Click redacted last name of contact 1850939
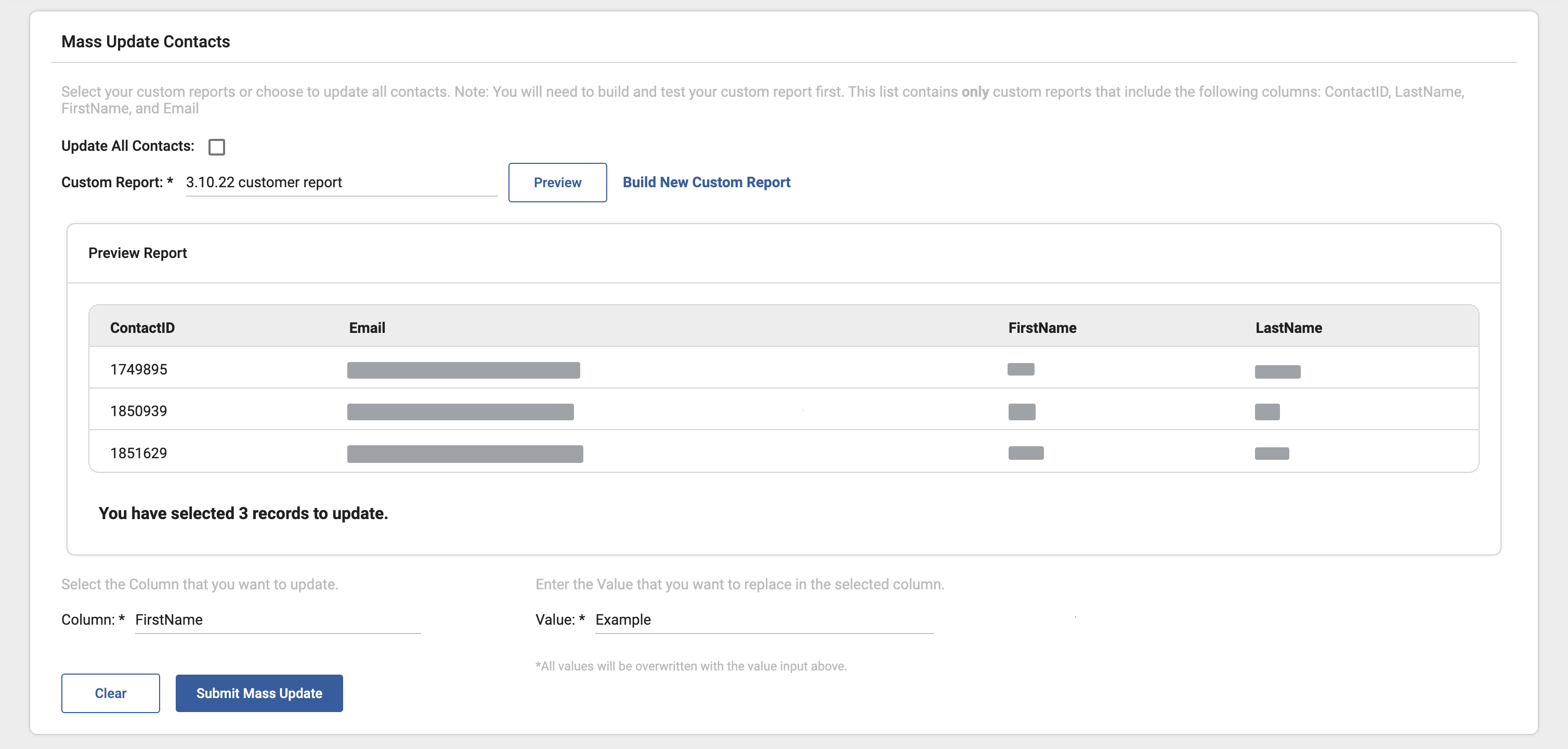 pyautogui.click(x=1266, y=411)
